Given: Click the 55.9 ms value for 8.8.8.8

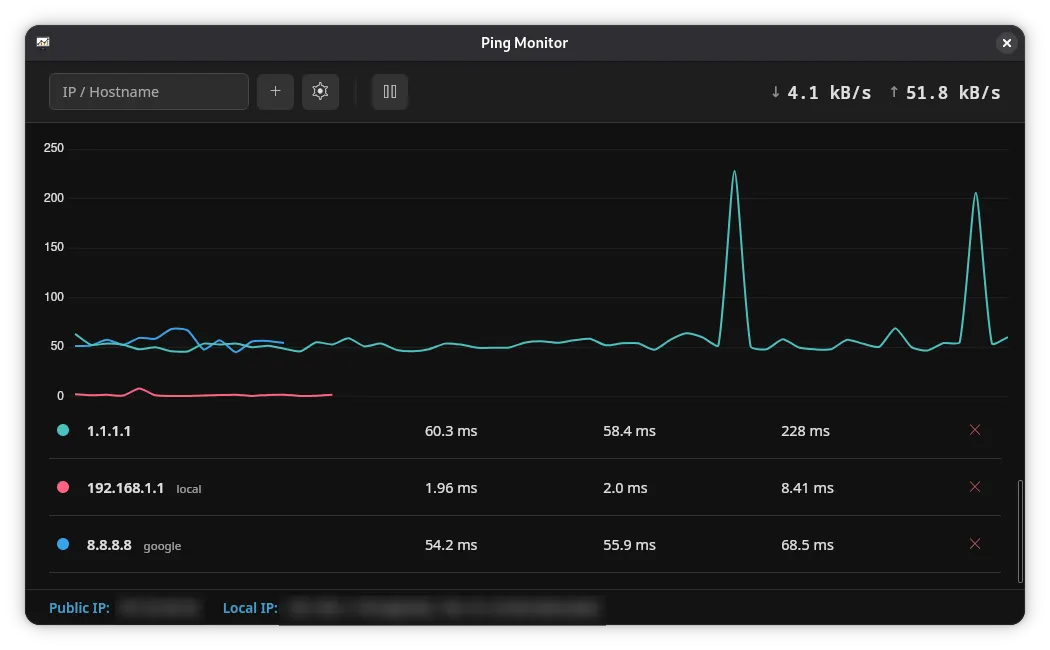Looking at the screenshot, I should [629, 545].
